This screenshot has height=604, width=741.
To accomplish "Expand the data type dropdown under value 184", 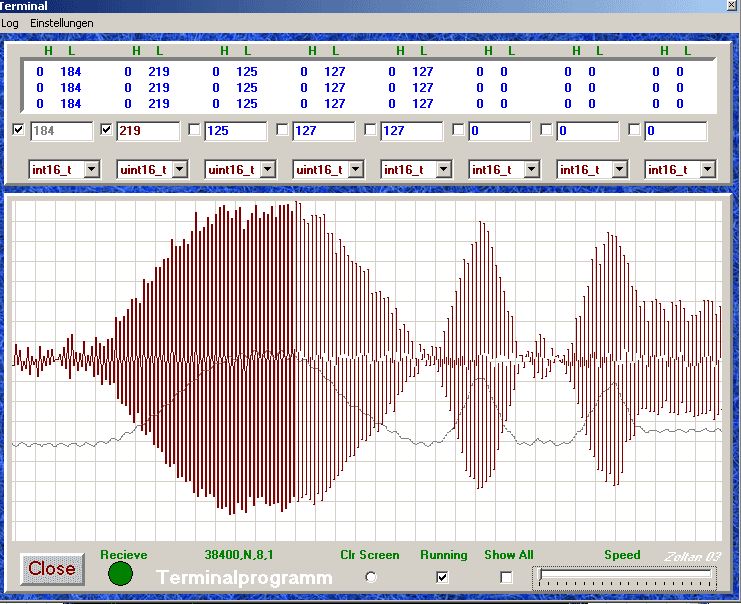I will coord(91,170).
